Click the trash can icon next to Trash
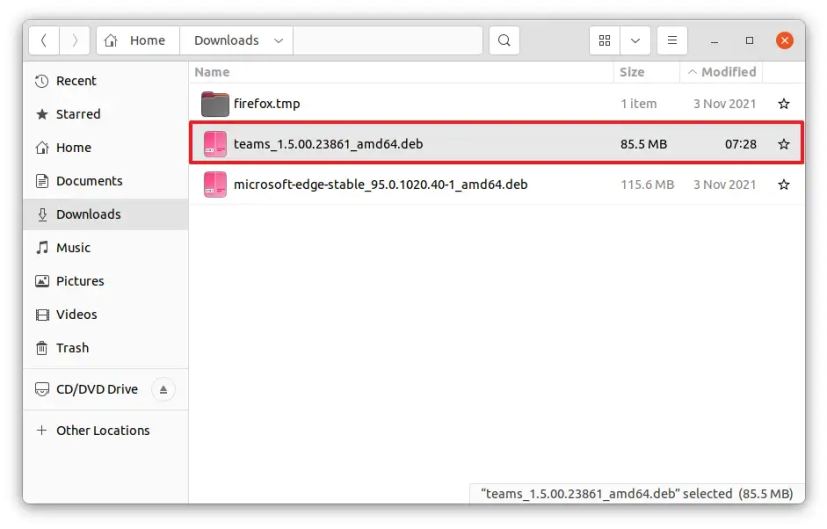This screenshot has width=827, height=529. [42, 348]
